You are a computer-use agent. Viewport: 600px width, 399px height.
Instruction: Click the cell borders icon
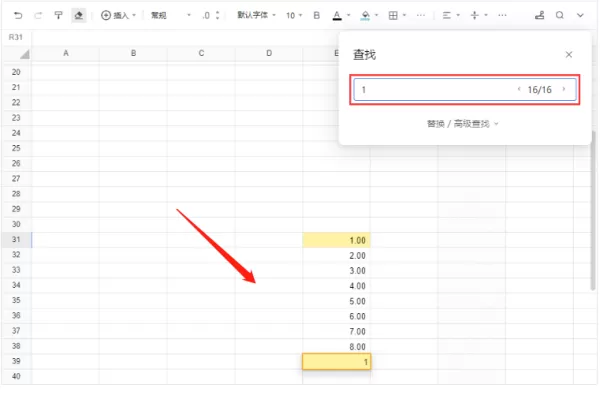pyautogui.click(x=393, y=15)
